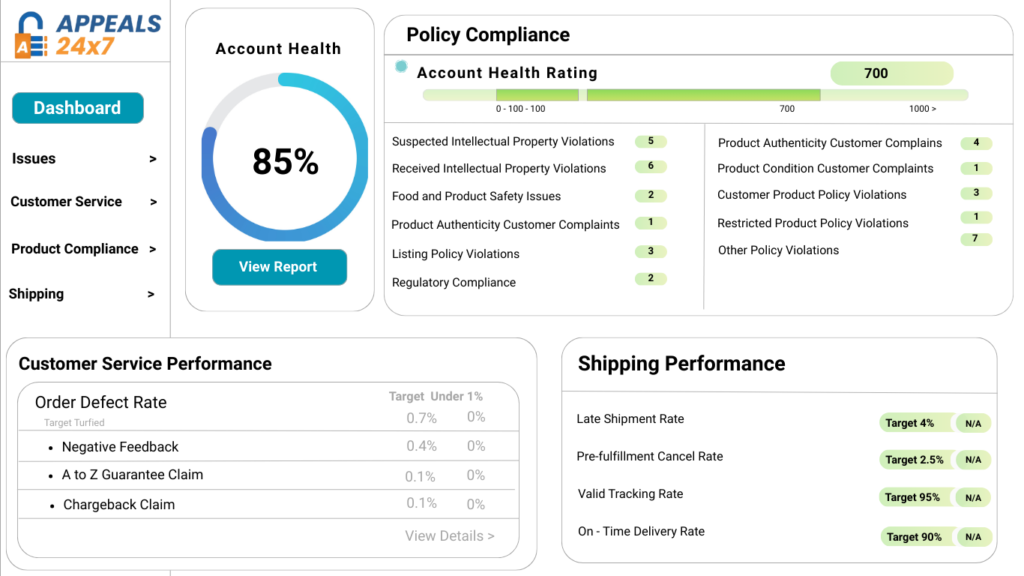Select the Chargeback Claim row

click(x=119, y=505)
